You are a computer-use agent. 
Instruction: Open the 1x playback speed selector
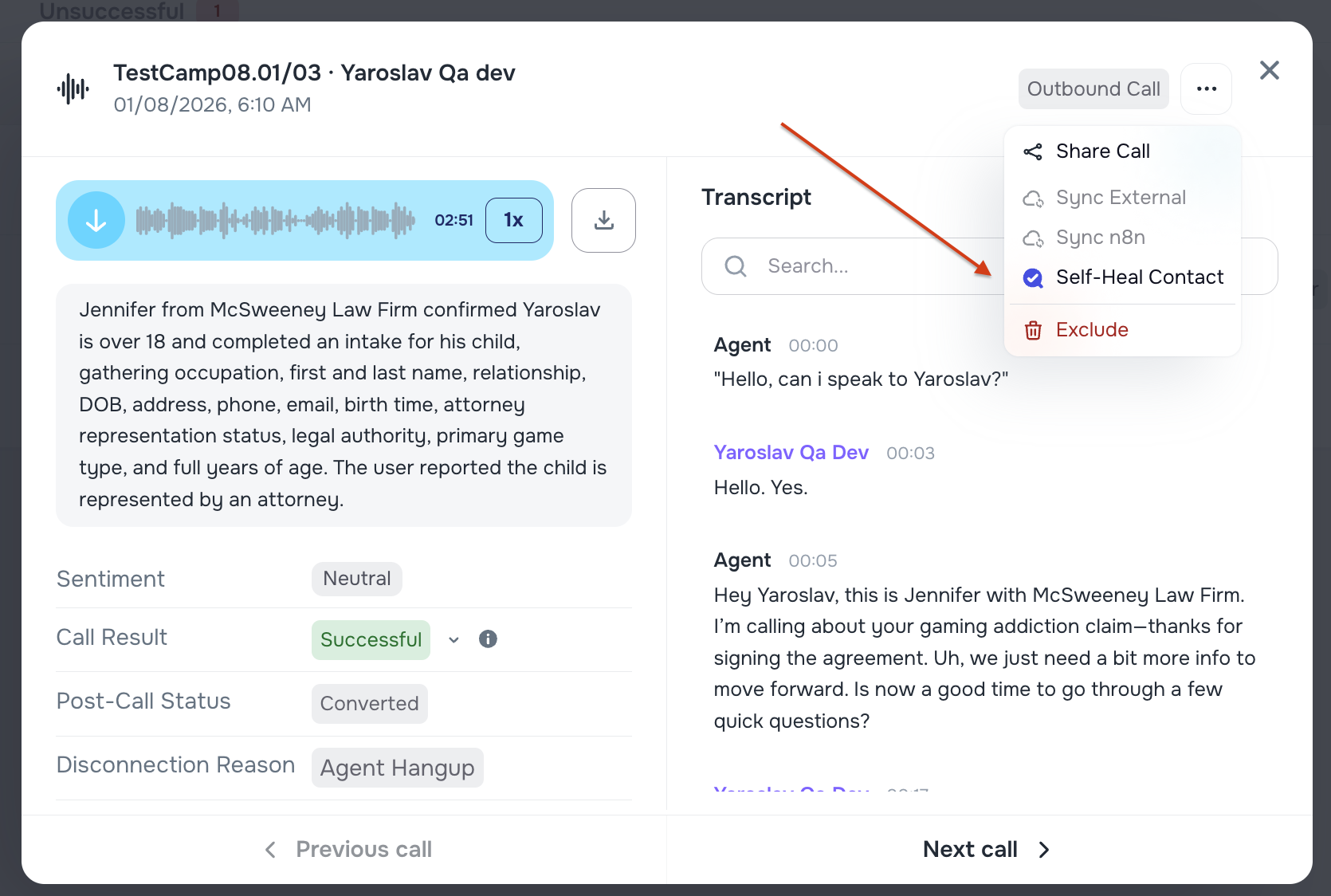click(513, 220)
